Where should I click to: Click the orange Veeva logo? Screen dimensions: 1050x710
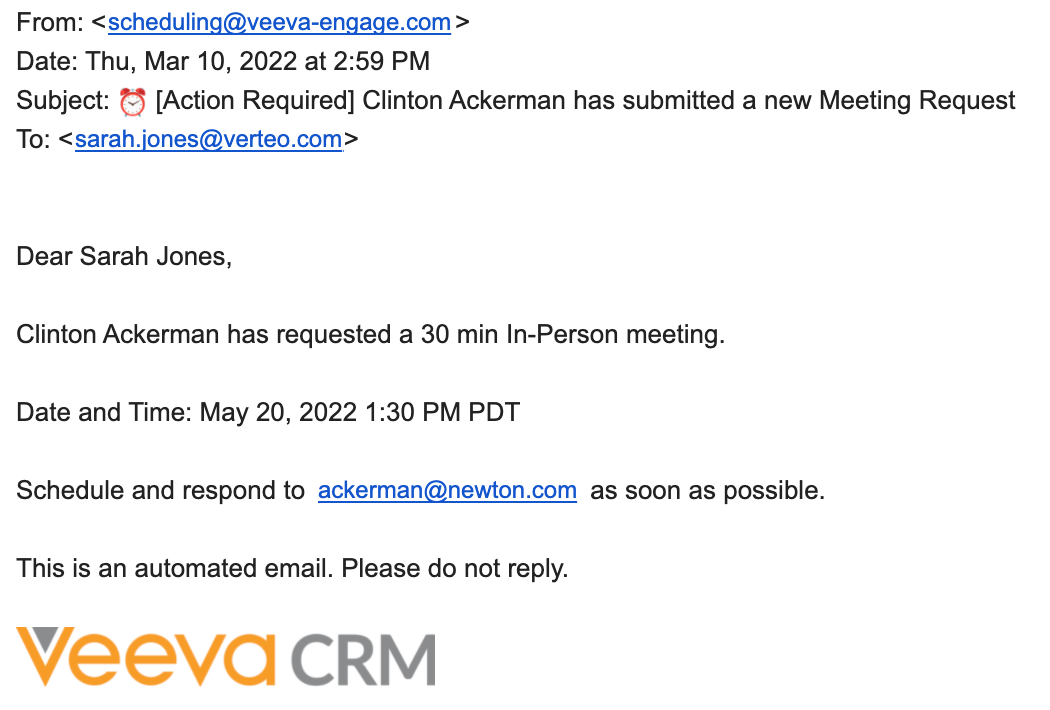point(144,656)
